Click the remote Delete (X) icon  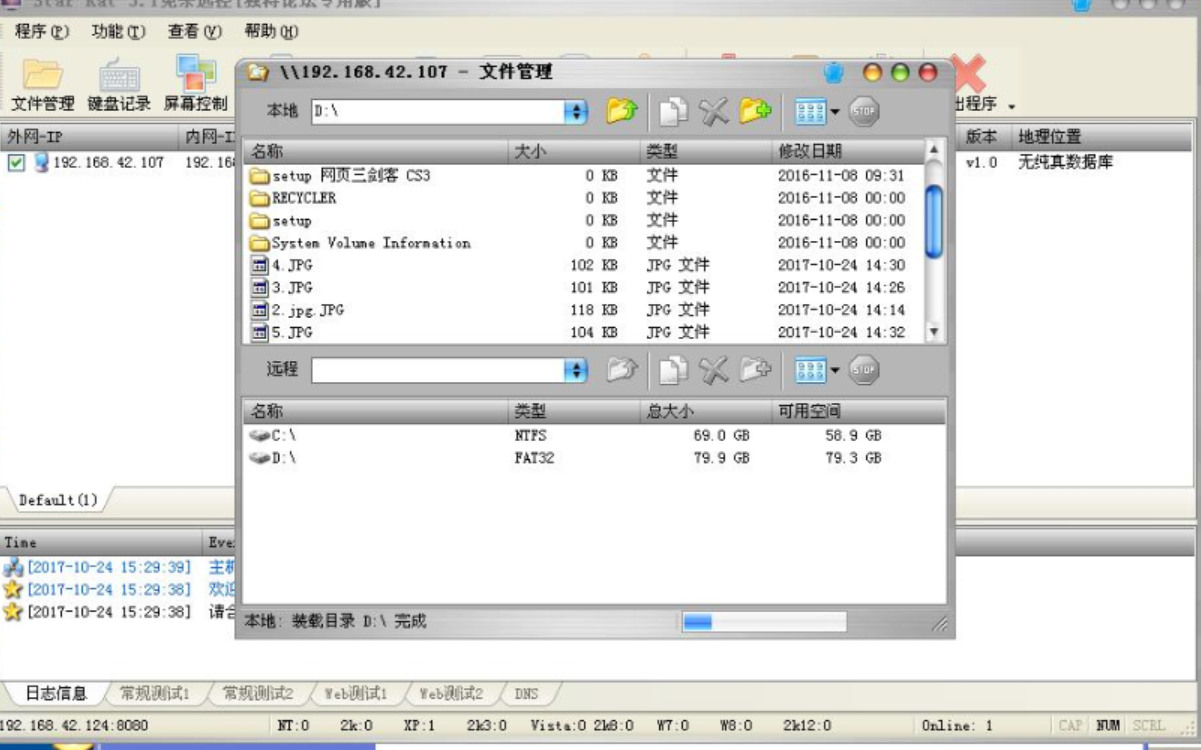point(714,370)
